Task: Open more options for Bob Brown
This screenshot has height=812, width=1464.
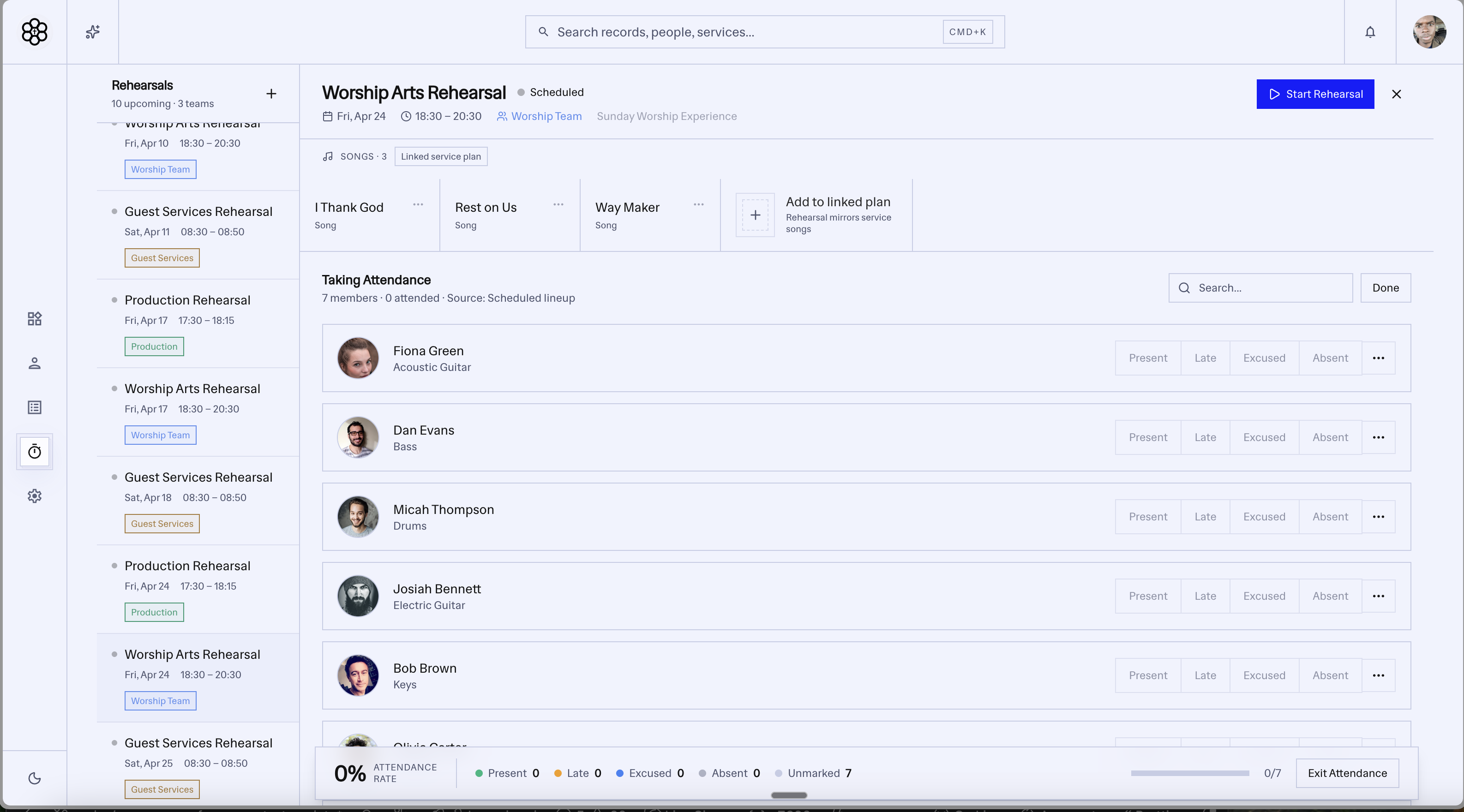Action: pos(1378,675)
